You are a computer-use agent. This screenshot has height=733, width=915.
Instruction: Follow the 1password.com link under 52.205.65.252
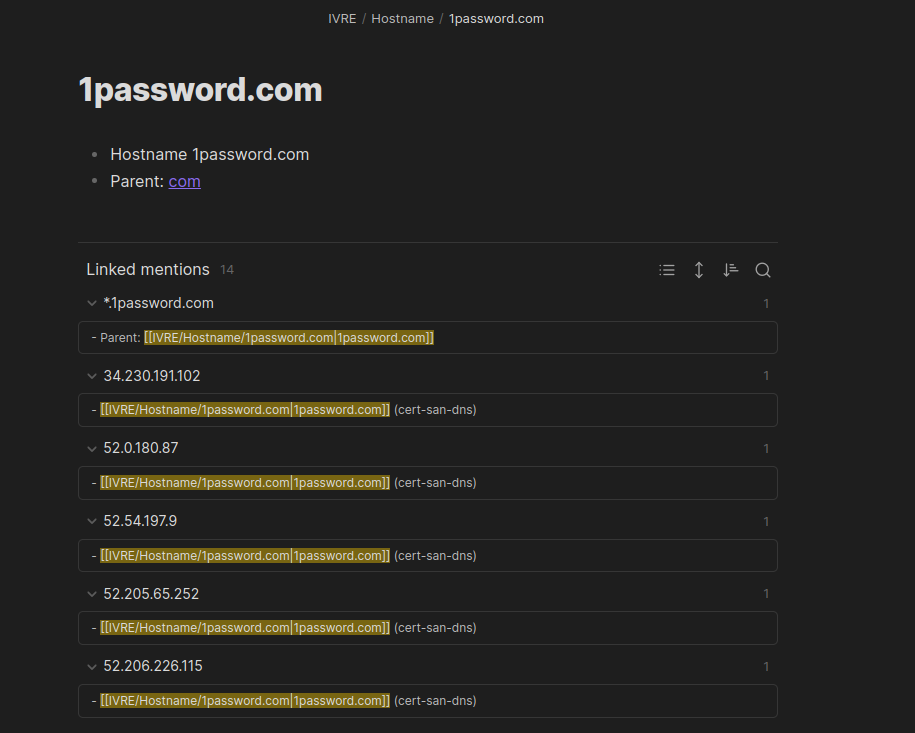pyautogui.click(x=244, y=627)
